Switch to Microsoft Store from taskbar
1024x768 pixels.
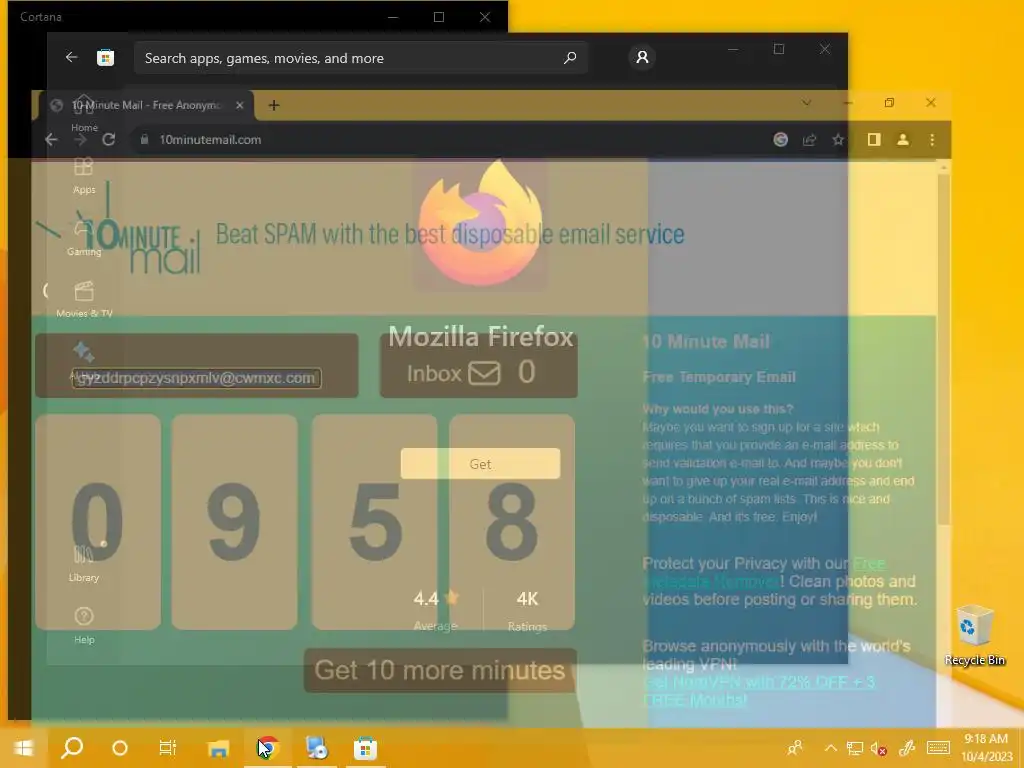click(x=365, y=748)
